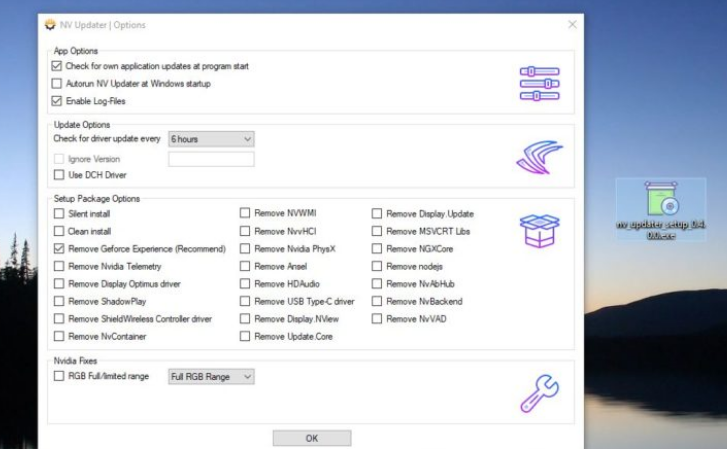
Task: Toggle Enable Log-Files checkbox
Action: (x=57, y=101)
